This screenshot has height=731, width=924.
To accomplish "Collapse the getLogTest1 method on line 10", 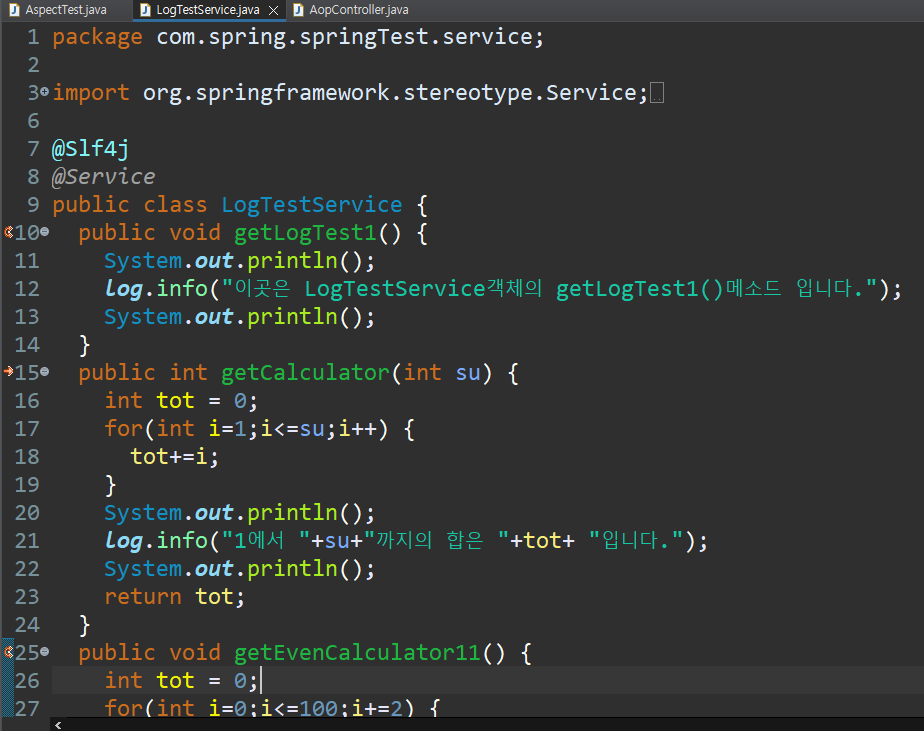I will pos(45,233).
